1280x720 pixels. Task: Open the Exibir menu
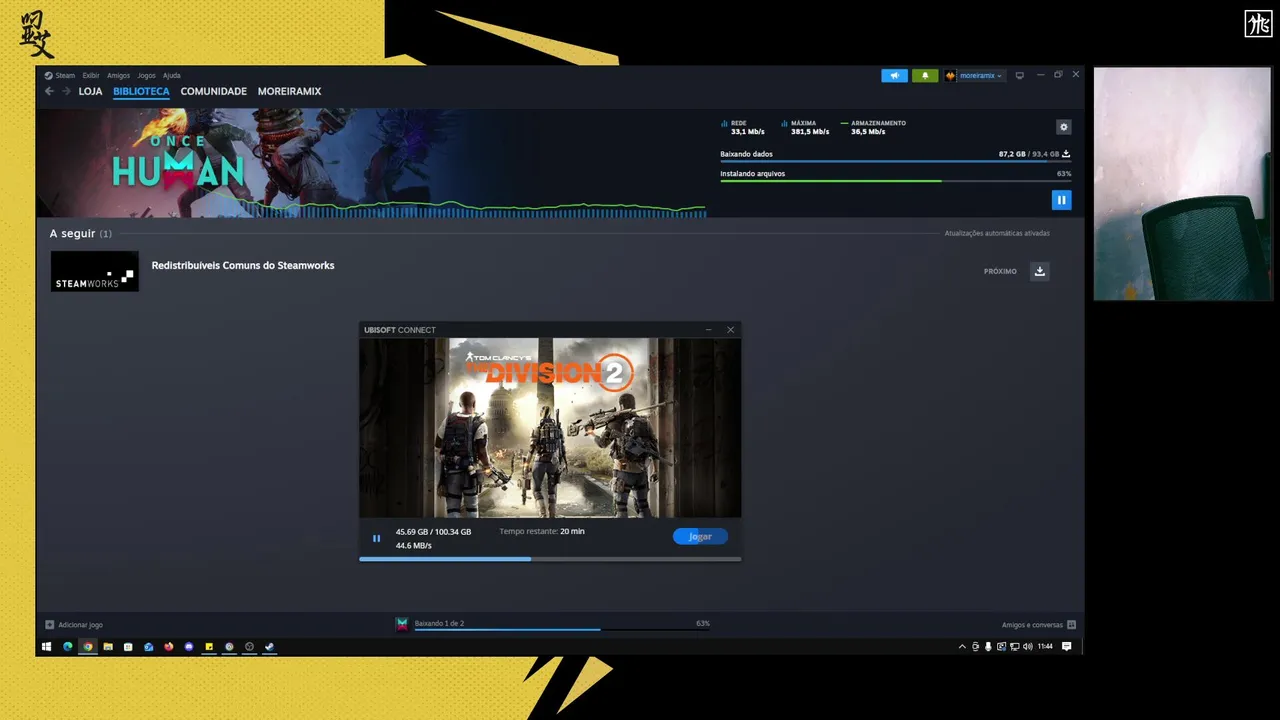click(x=91, y=75)
